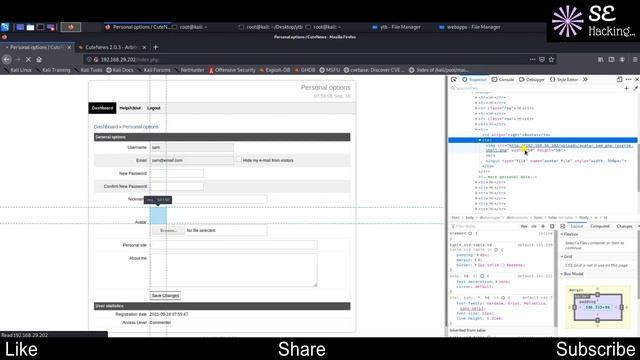The image size is (640, 360).
Task: Collapse the Grid section
Action: point(562,257)
